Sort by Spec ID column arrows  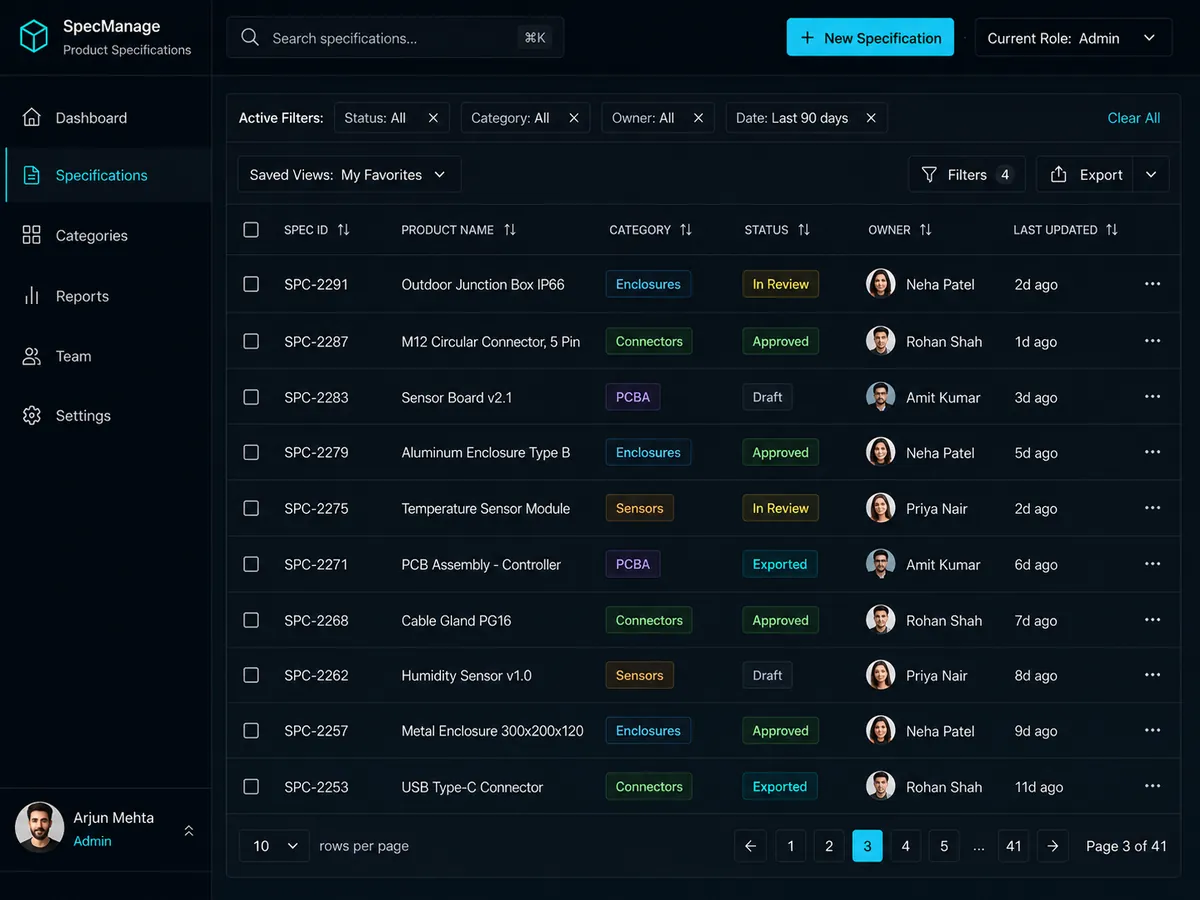tap(343, 230)
